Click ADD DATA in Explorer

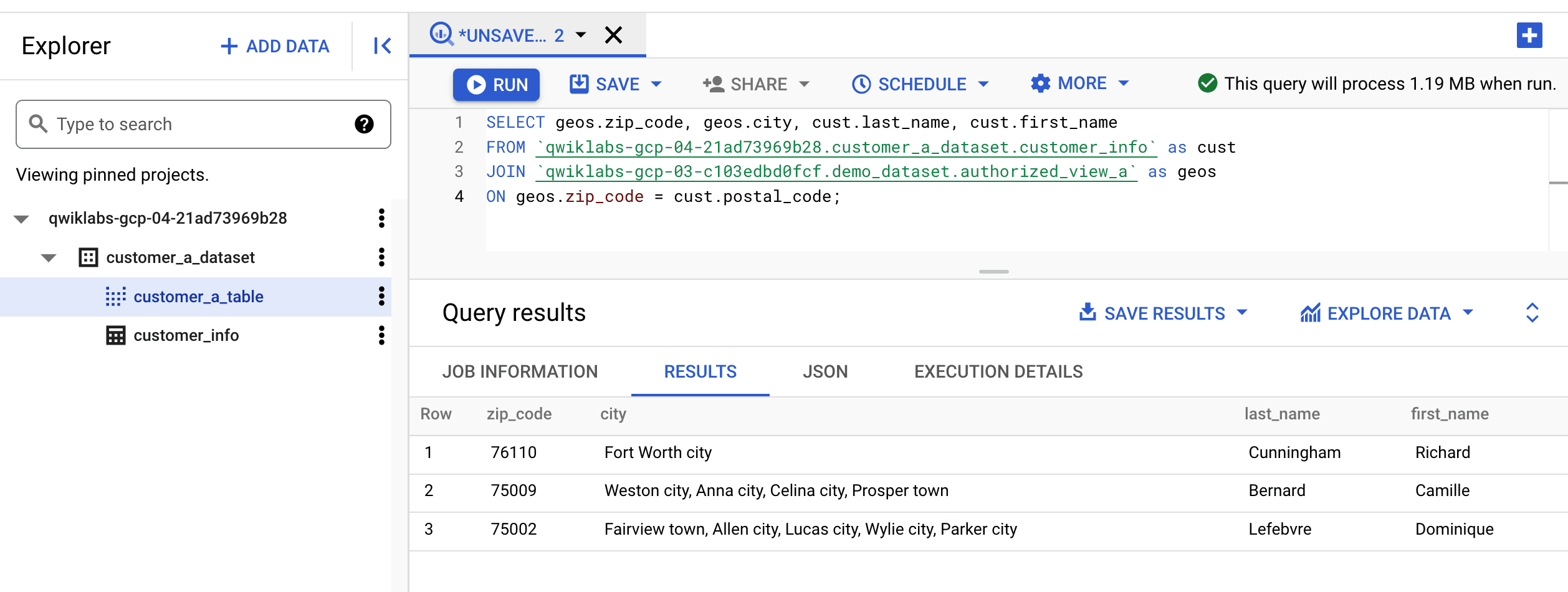(x=275, y=46)
